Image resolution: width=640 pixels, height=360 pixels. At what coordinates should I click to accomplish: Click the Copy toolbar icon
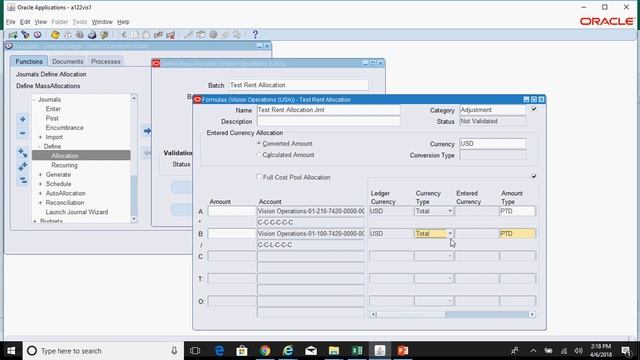(135, 35)
